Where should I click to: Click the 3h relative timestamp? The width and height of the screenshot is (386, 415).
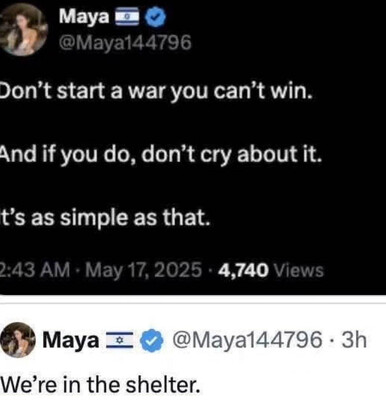coord(355,340)
